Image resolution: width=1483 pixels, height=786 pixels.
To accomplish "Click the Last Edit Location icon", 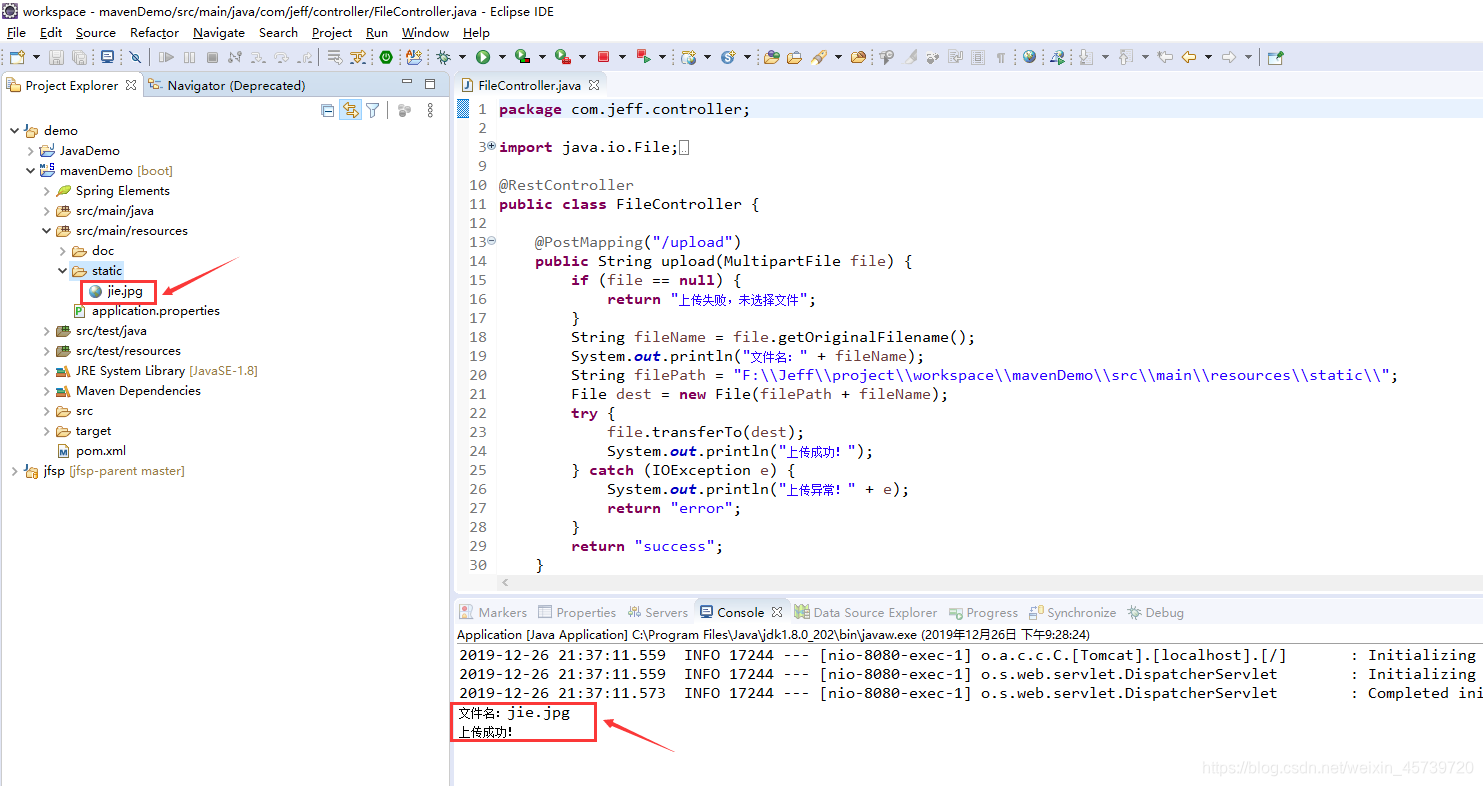I will coord(1164,57).
